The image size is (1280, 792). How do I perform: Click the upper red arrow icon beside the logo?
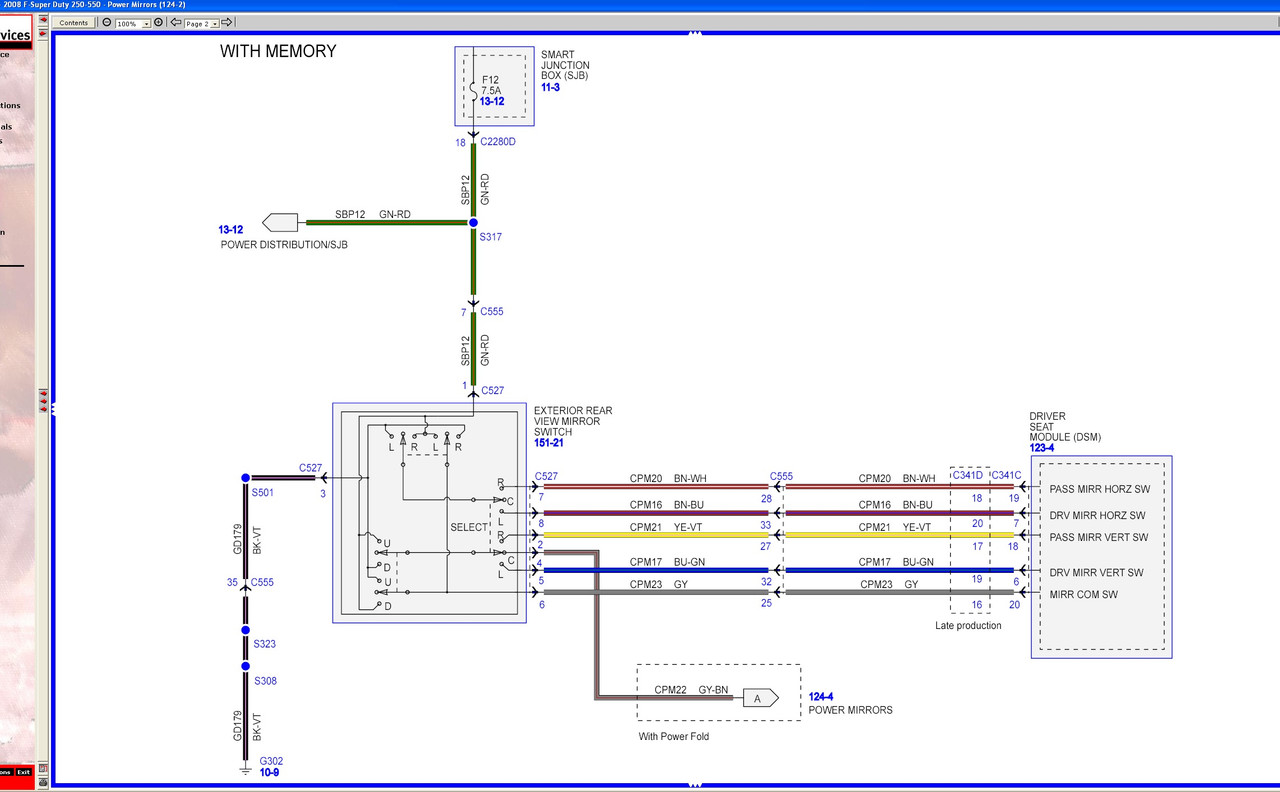[43, 21]
